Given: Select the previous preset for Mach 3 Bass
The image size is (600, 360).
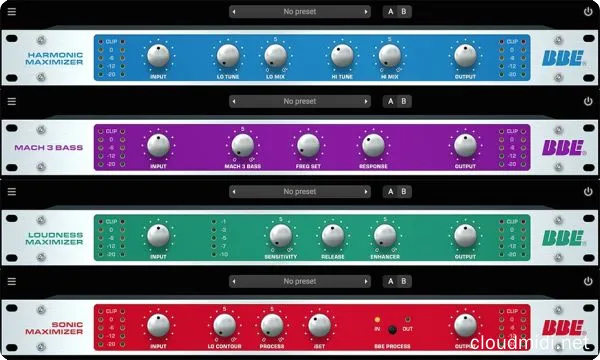Looking at the screenshot, I should click(x=234, y=101).
